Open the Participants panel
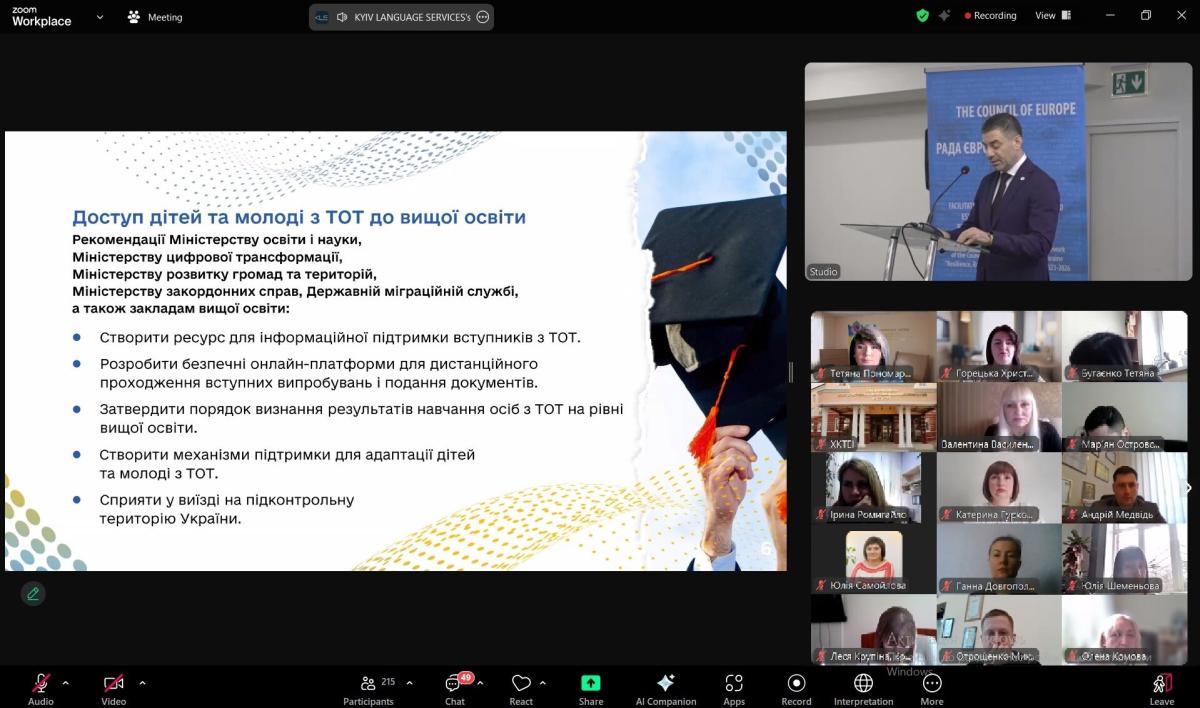 click(368, 687)
